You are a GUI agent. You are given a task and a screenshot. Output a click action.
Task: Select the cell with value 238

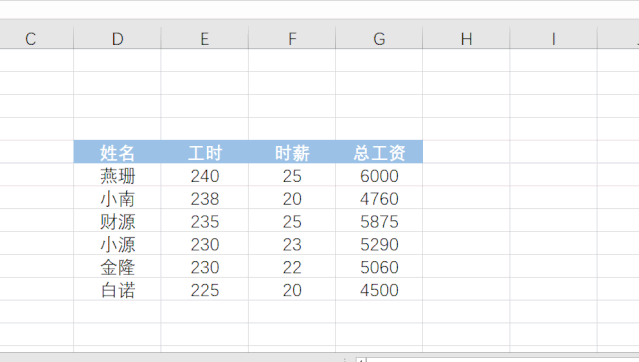pos(205,198)
